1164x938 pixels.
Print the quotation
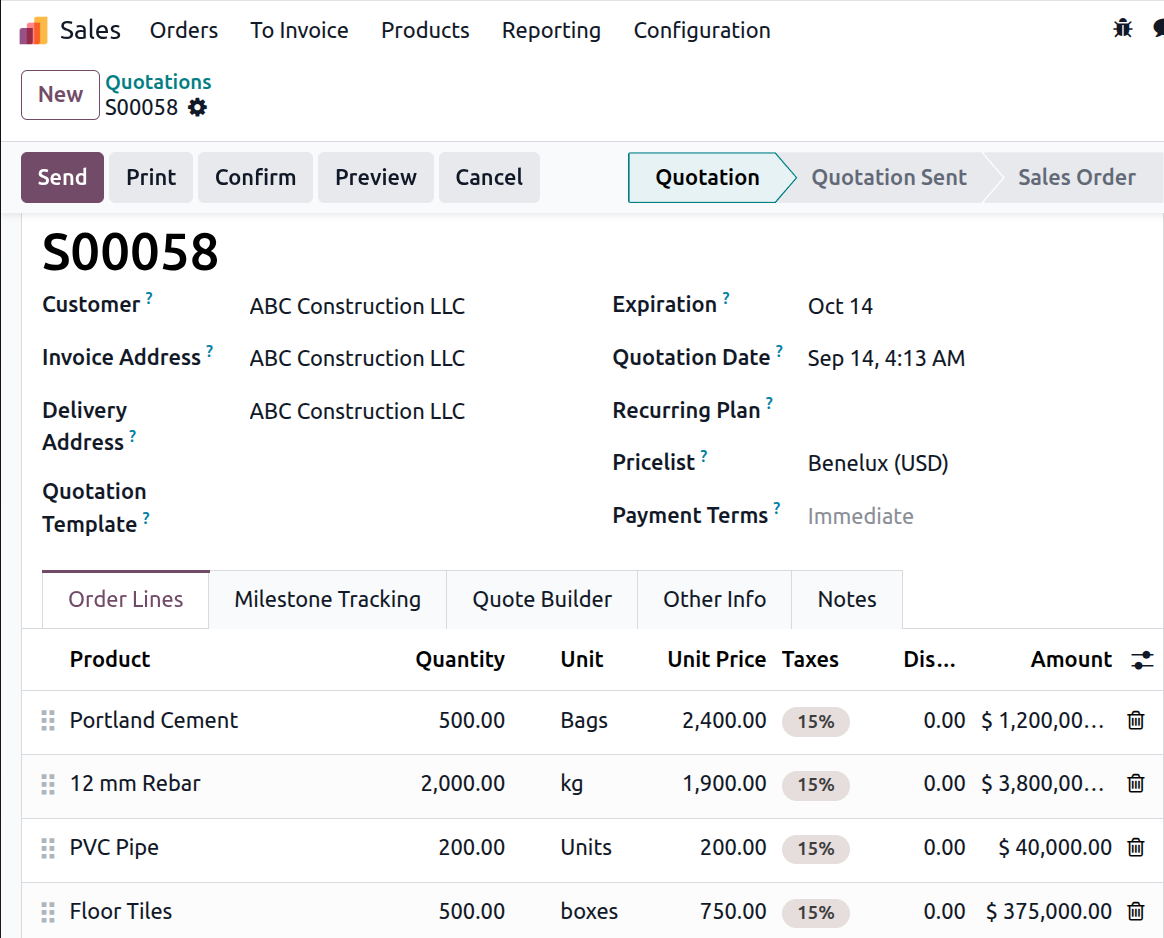(151, 177)
